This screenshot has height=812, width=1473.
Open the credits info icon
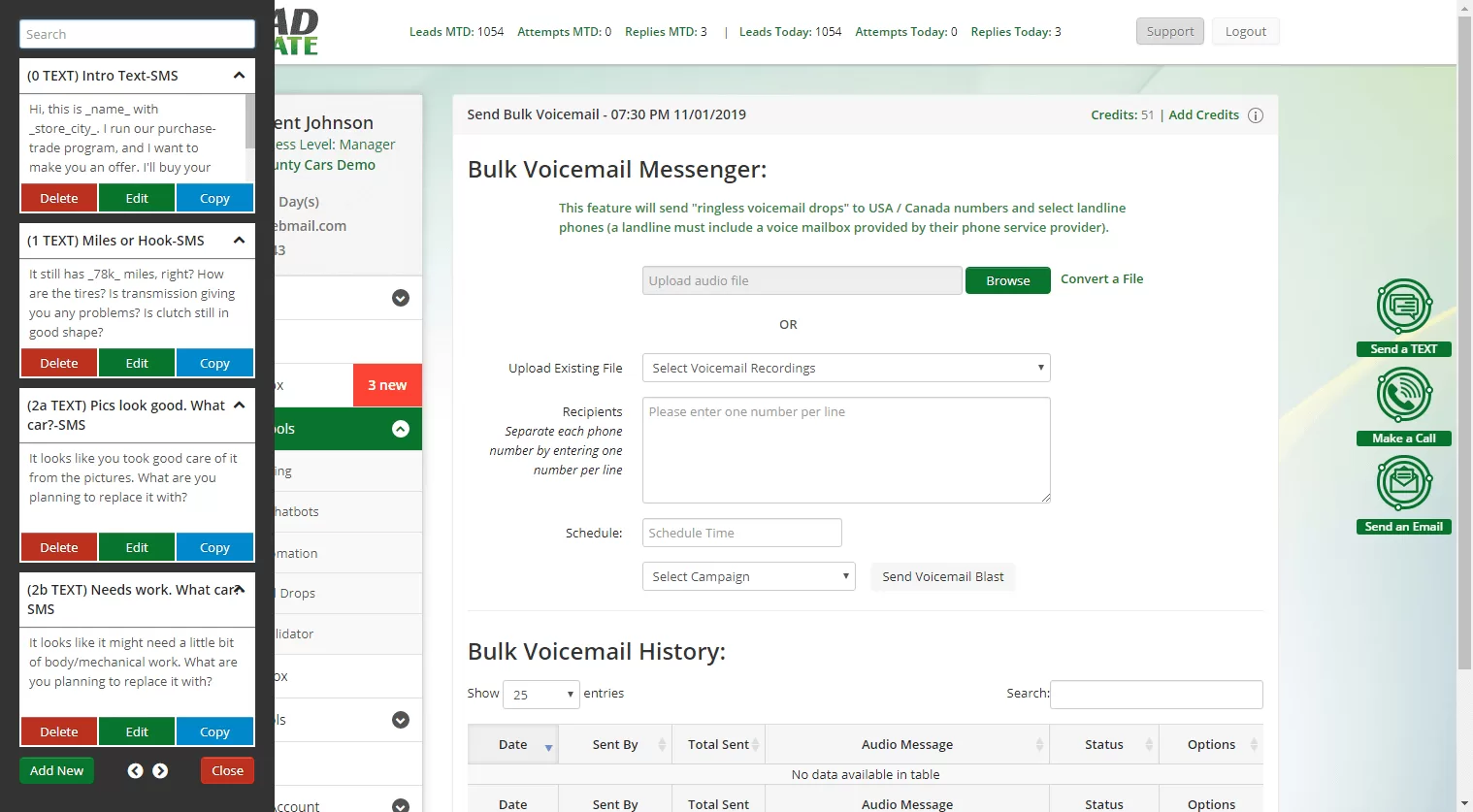click(1256, 115)
